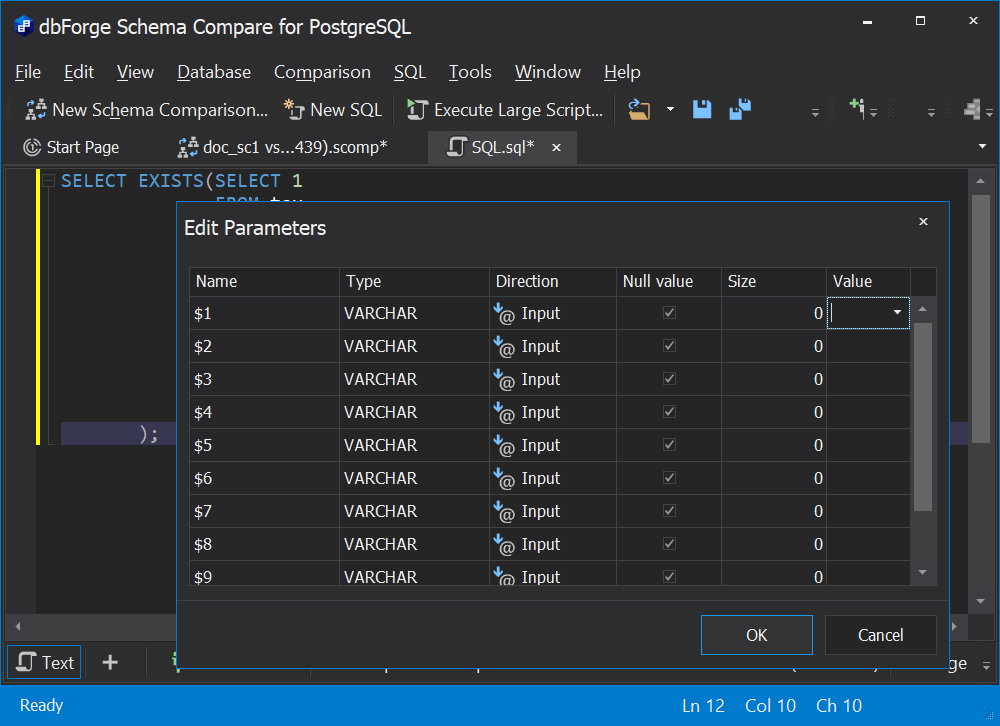Image resolution: width=1000 pixels, height=726 pixels.
Task: Toggle Null value checkbox for $7
Action: pos(669,510)
